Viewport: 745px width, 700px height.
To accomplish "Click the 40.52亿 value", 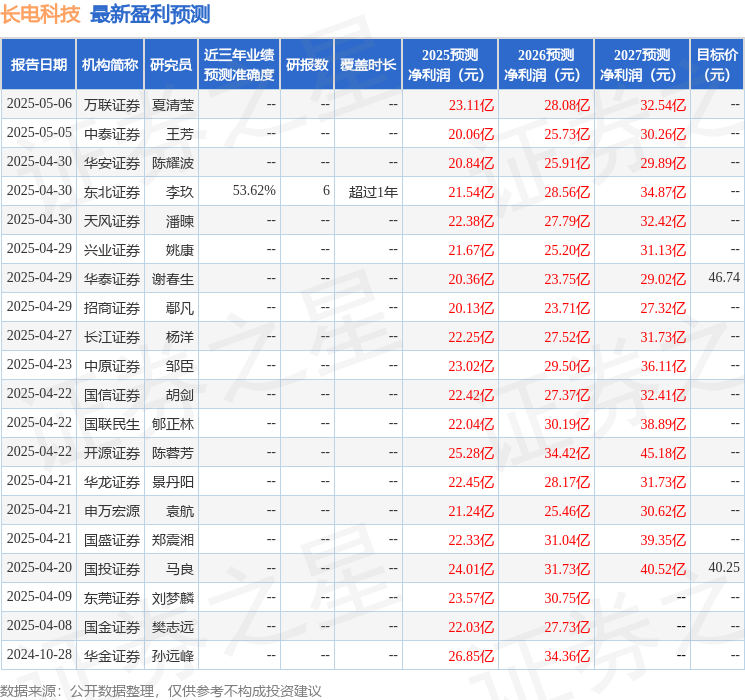I will 663,568.
